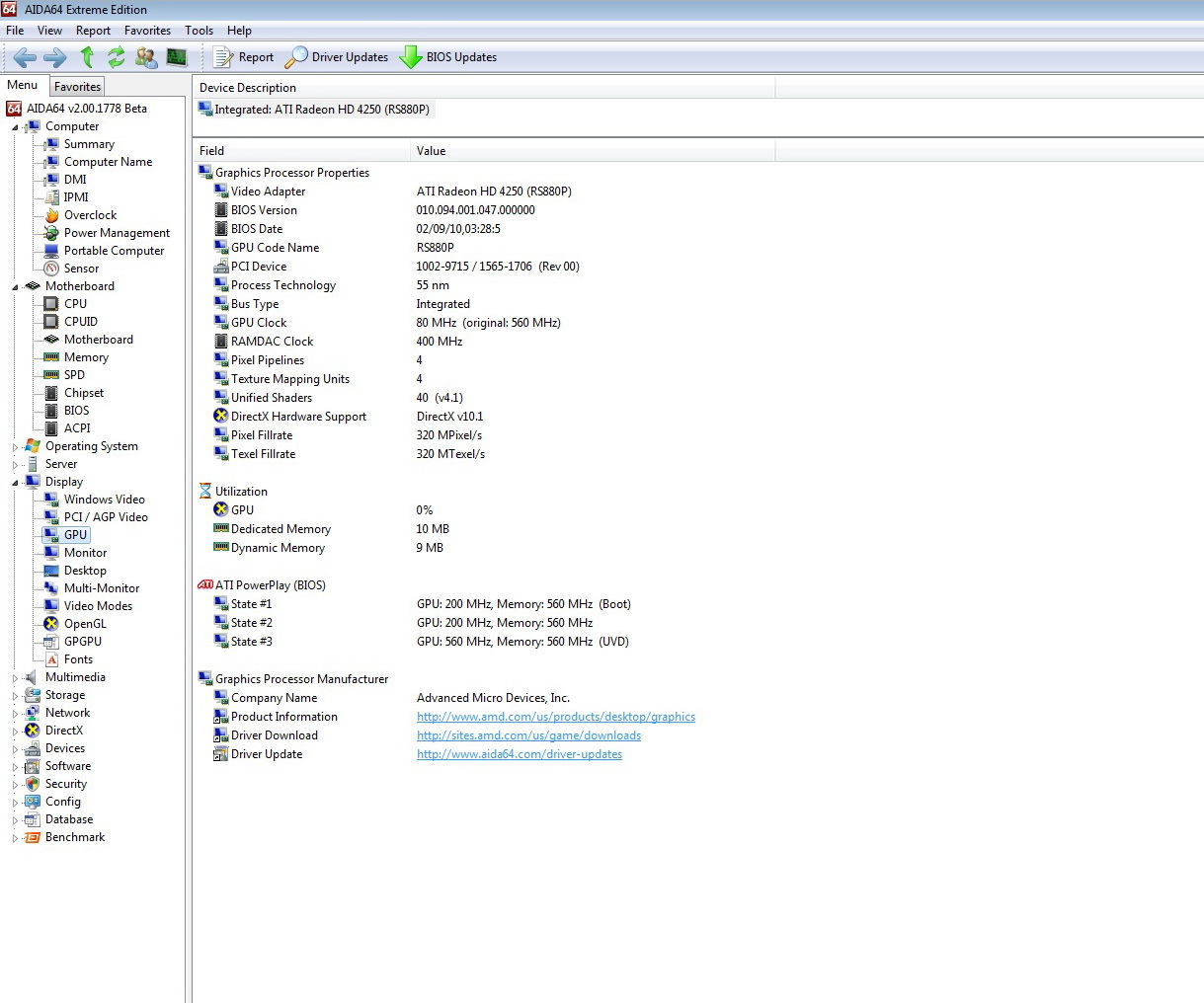
Task: Open the Help menu
Action: click(239, 31)
